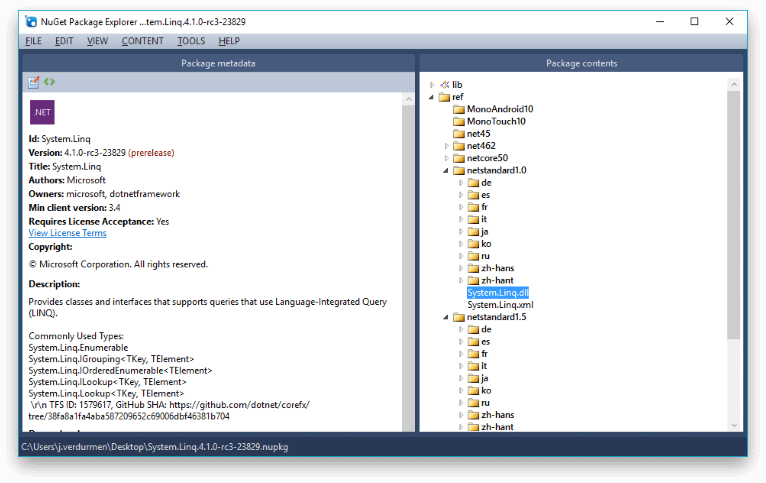Select System.Linq.dll in netstandard1.0
Screen dimensions: 766x483
[498, 293]
